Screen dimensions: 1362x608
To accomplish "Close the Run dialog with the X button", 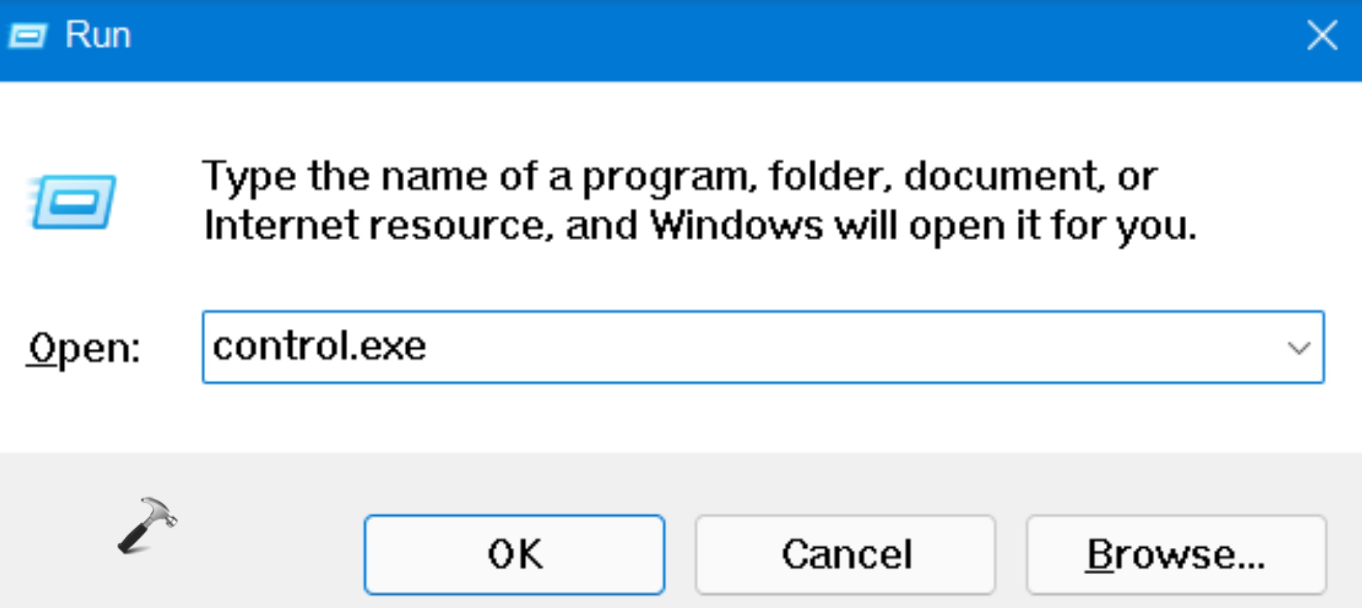I will (x=1322, y=37).
